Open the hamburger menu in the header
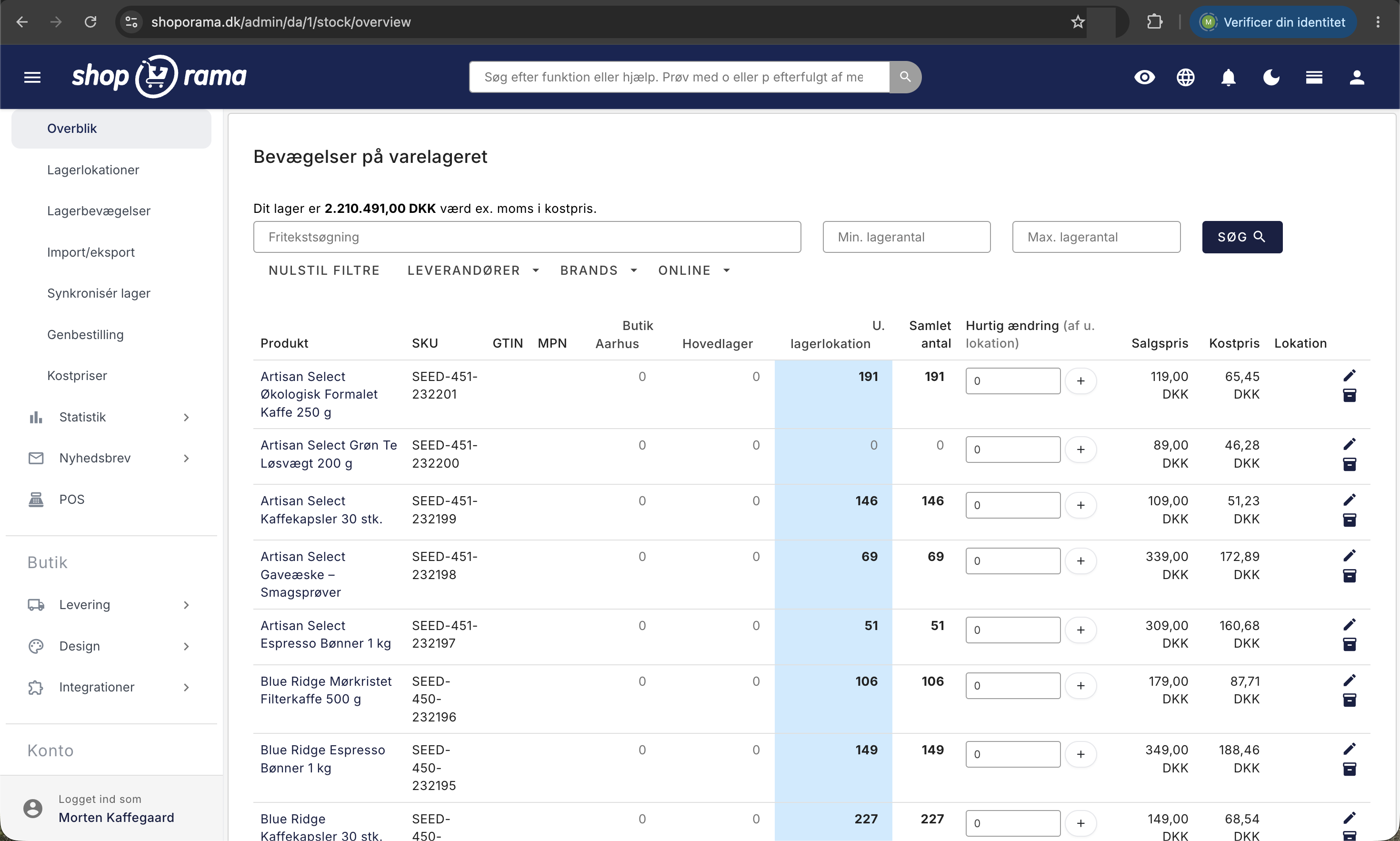The height and width of the screenshot is (841, 1400). pyautogui.click(x=32, y=77)
